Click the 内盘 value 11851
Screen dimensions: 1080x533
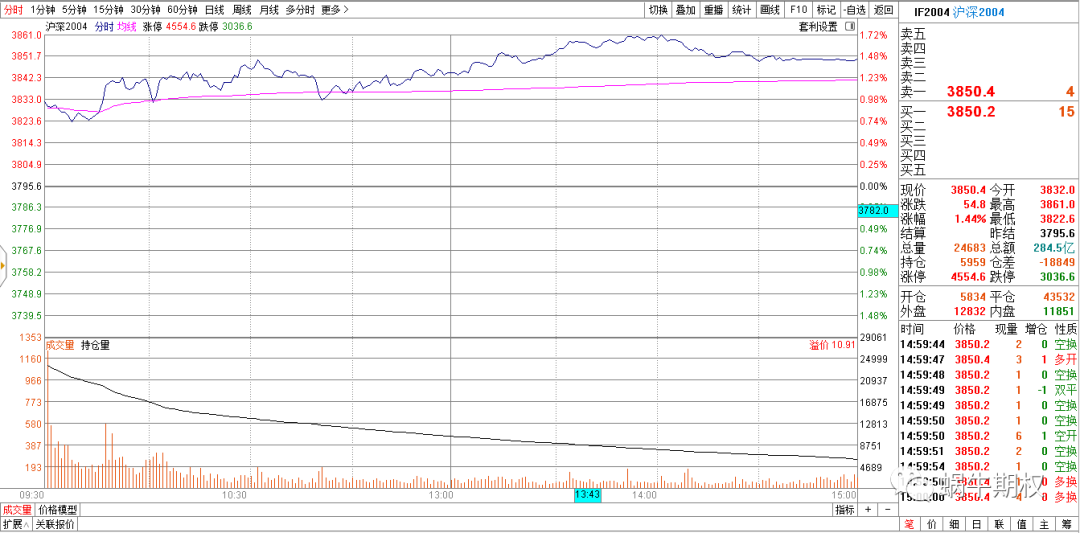pos(1059,311)
